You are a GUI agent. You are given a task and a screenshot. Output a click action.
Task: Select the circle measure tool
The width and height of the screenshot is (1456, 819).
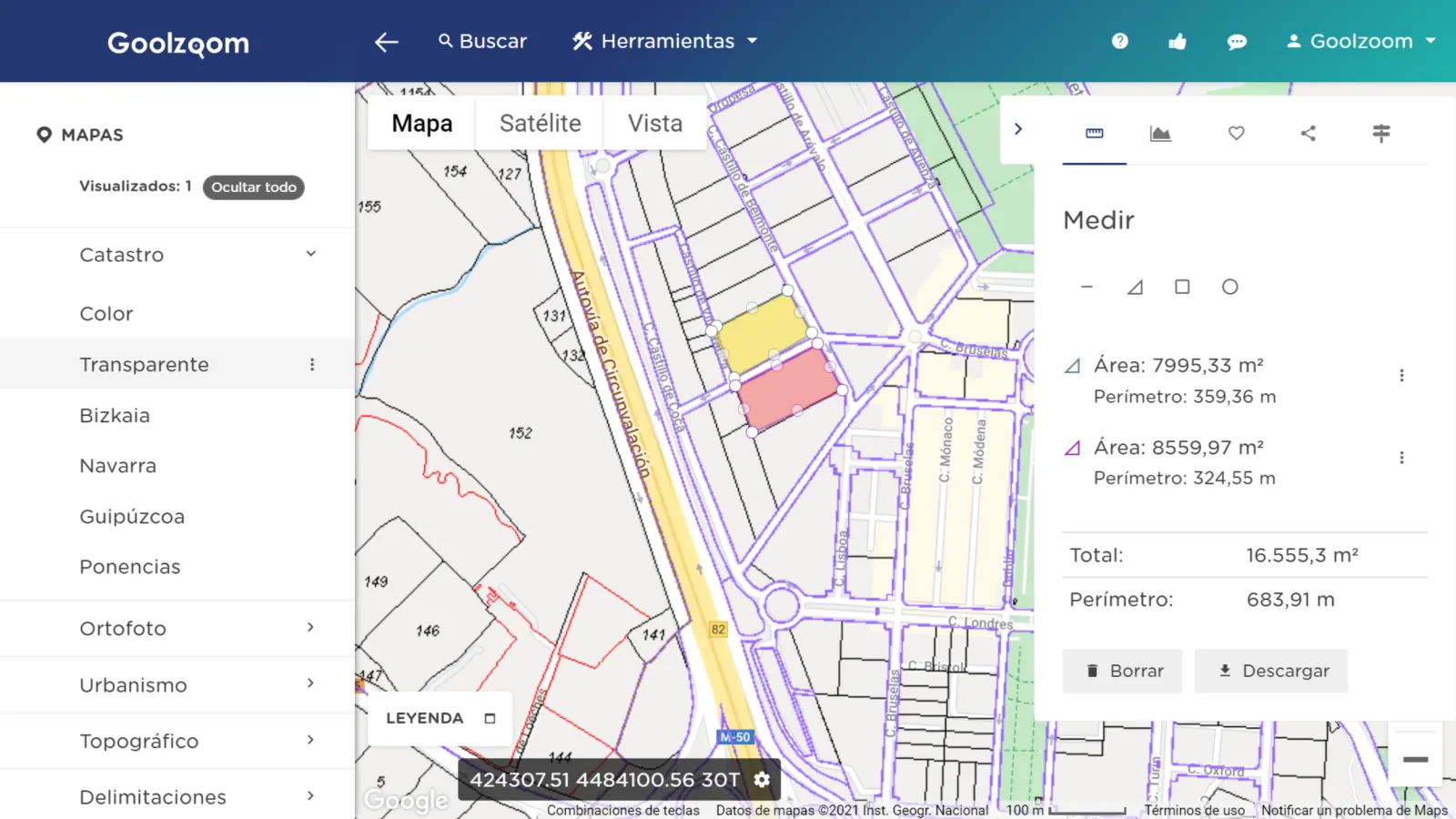point(1229,287)
